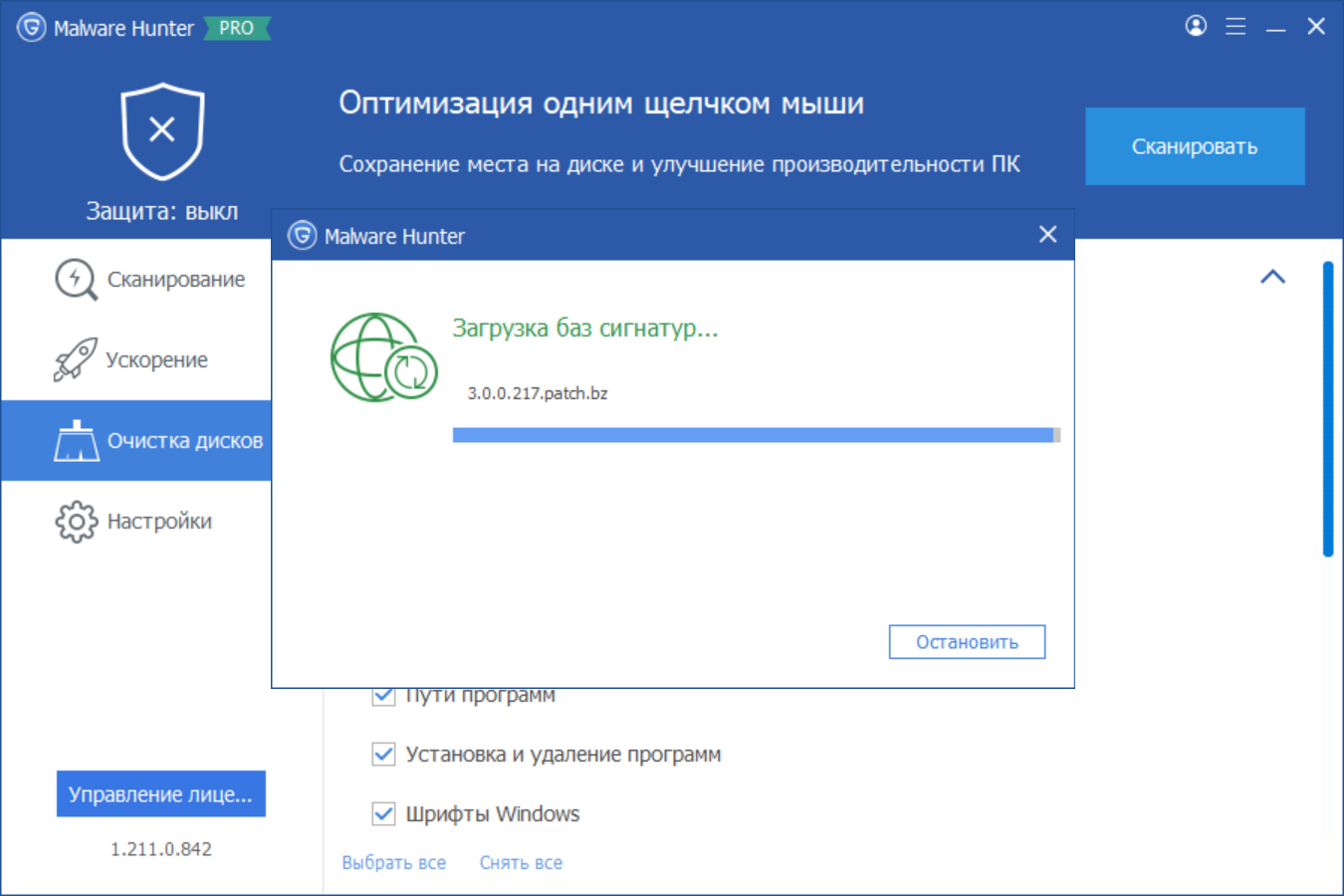Click the green globe update icon
Screen dimensions: 1344x896
pos(383,357)
